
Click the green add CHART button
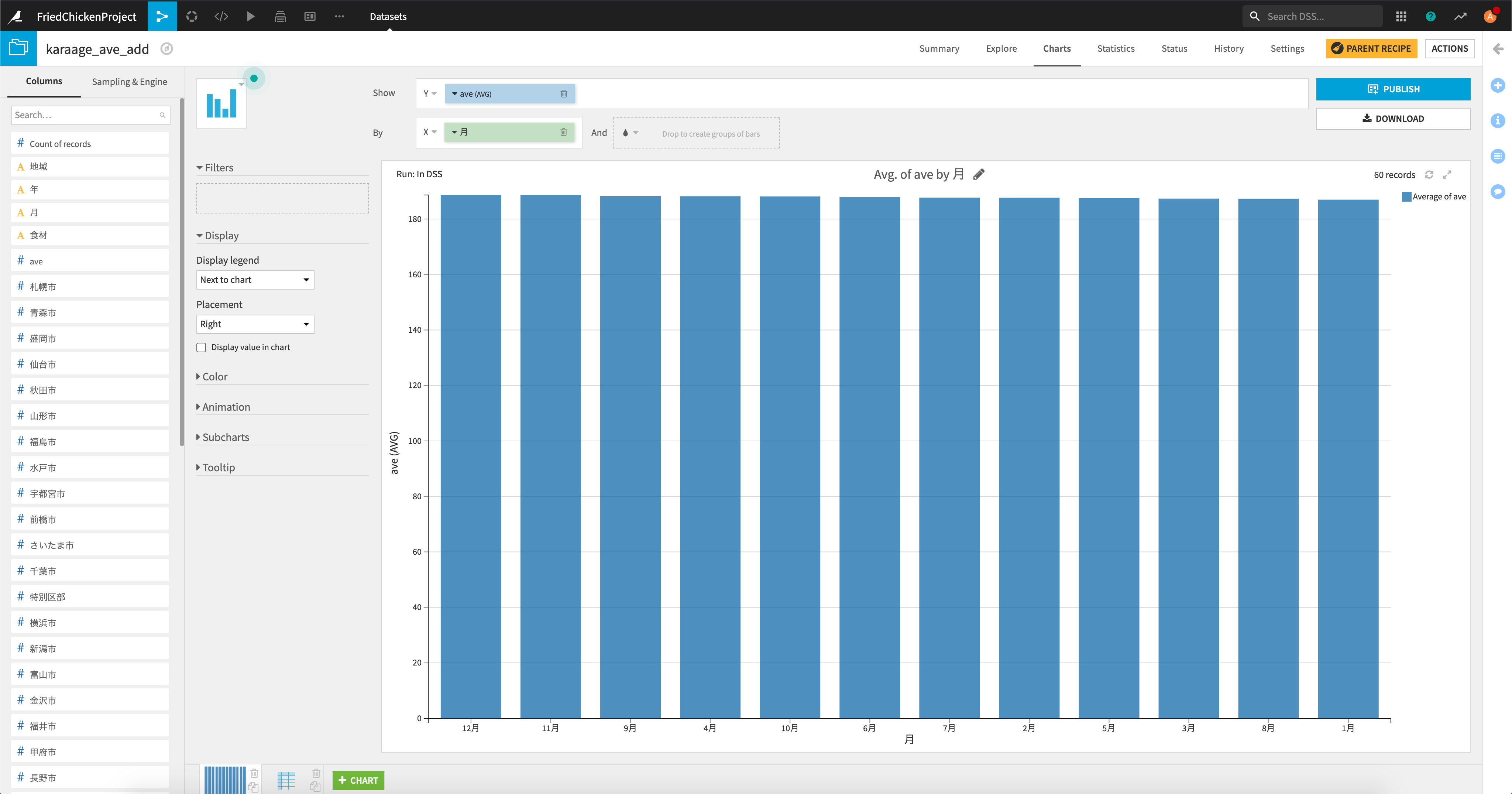[358, 780]
